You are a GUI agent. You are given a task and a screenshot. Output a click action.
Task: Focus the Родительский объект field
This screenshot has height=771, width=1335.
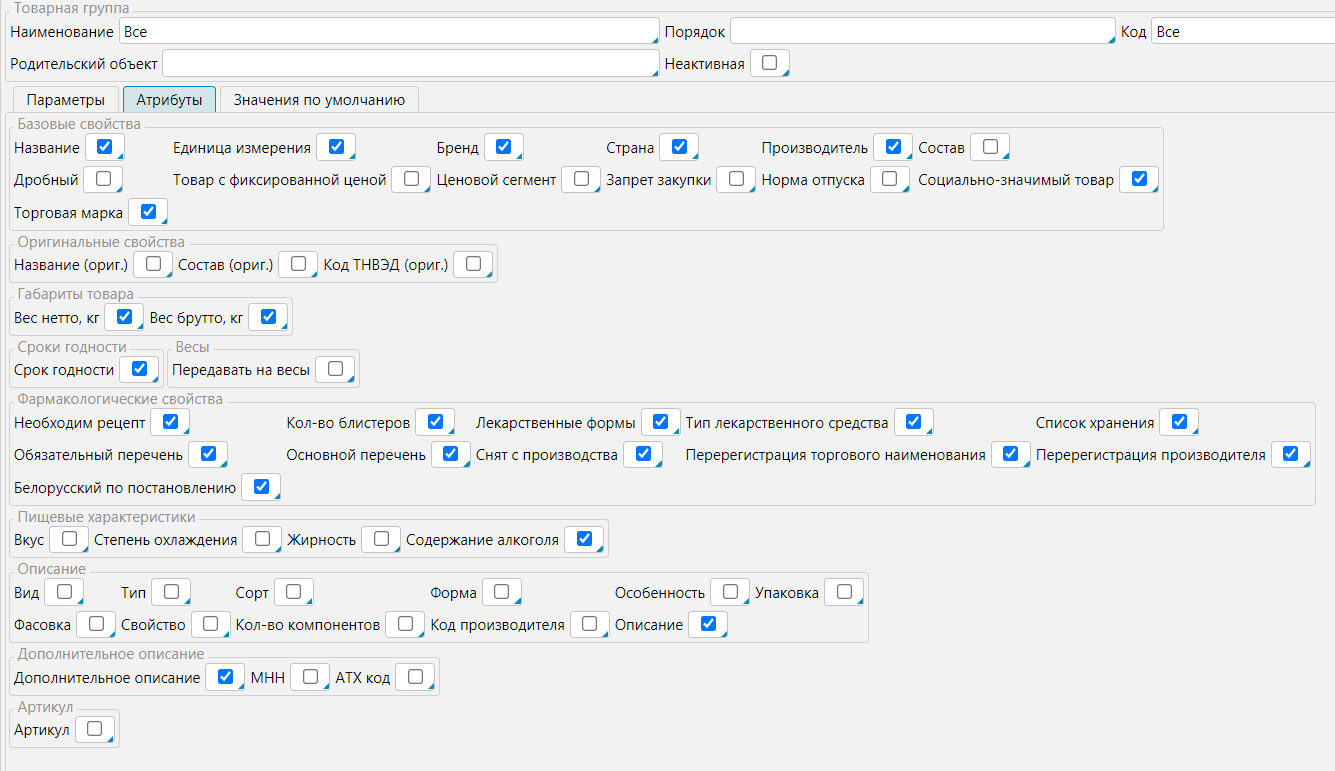pos(409,64)
